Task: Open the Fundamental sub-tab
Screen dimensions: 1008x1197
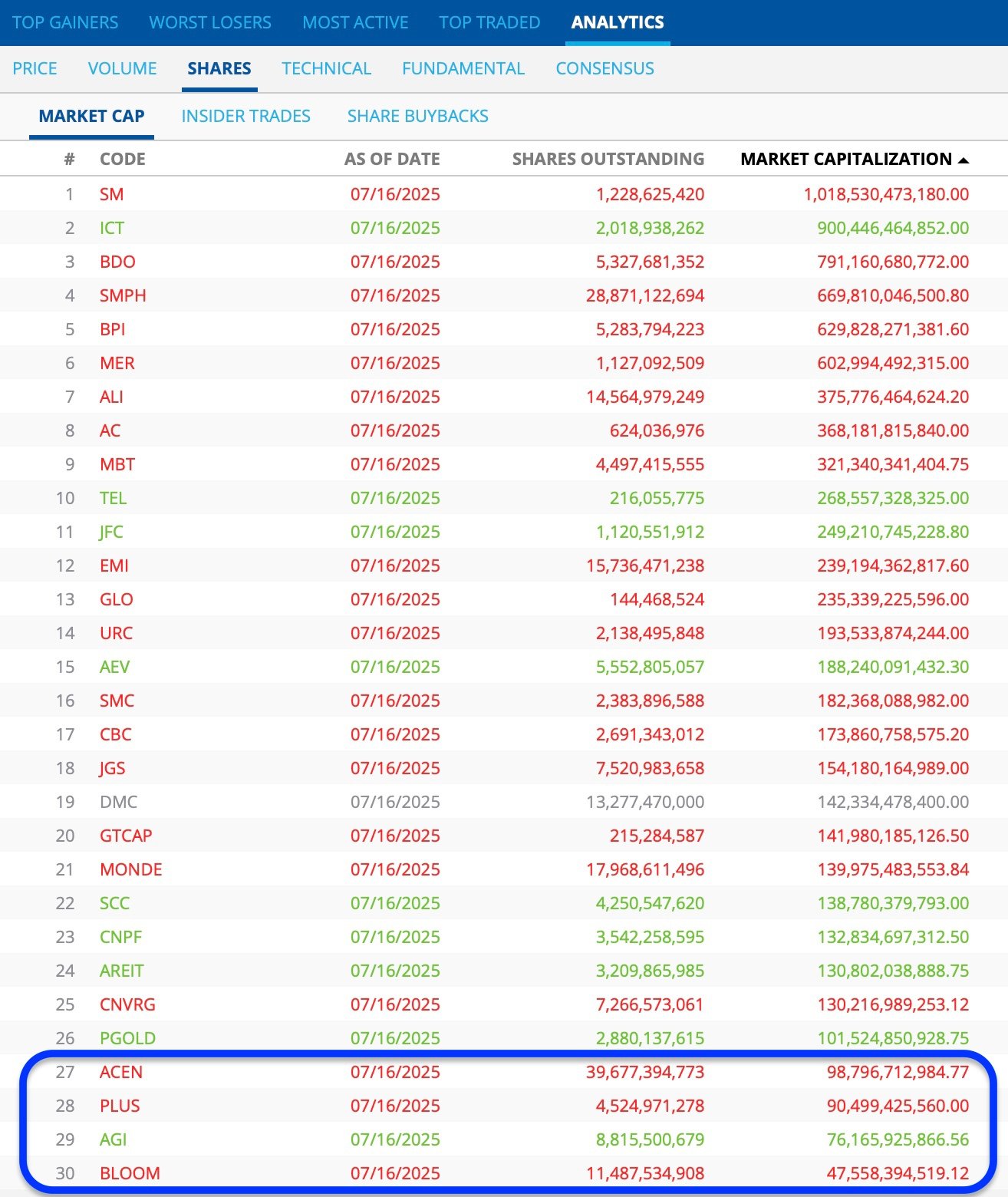Action: (463, 68)
